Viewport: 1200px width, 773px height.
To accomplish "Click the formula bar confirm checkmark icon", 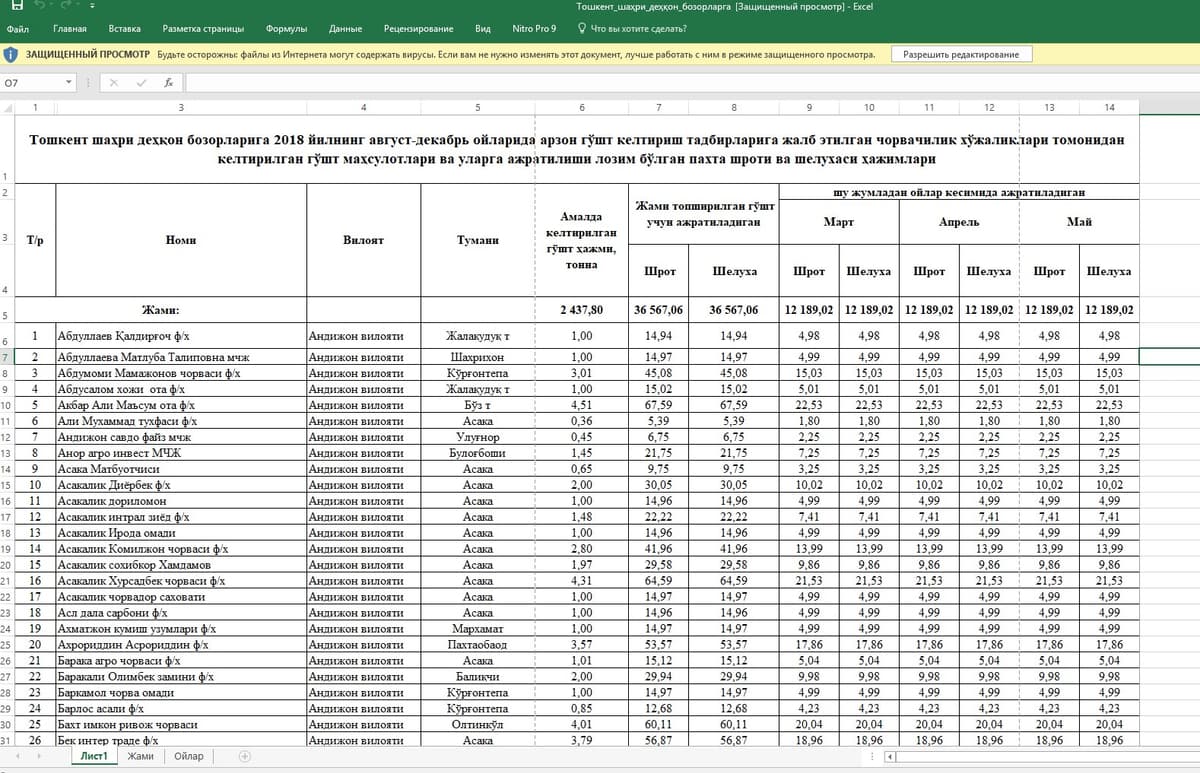I will (x=142, y=83).
